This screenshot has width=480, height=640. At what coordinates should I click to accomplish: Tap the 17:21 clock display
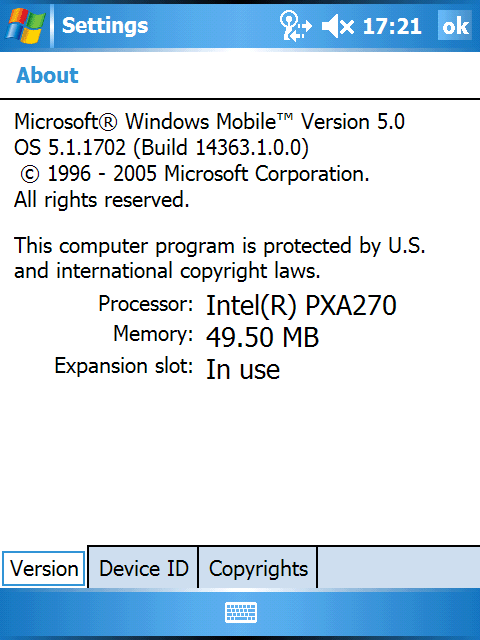(x=392, y=27)
